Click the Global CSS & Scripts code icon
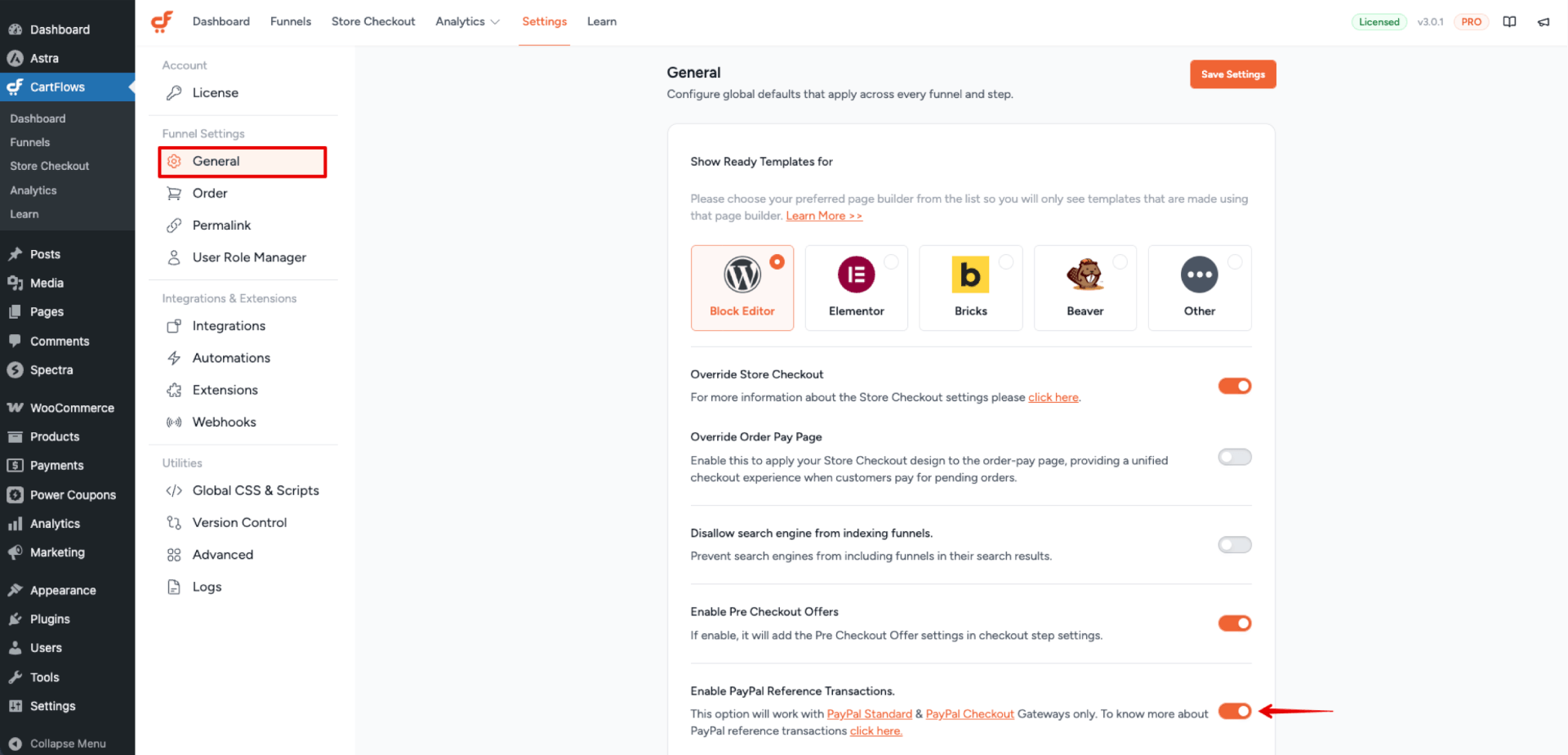This screenshot has width=1568, height=755. 174,491
